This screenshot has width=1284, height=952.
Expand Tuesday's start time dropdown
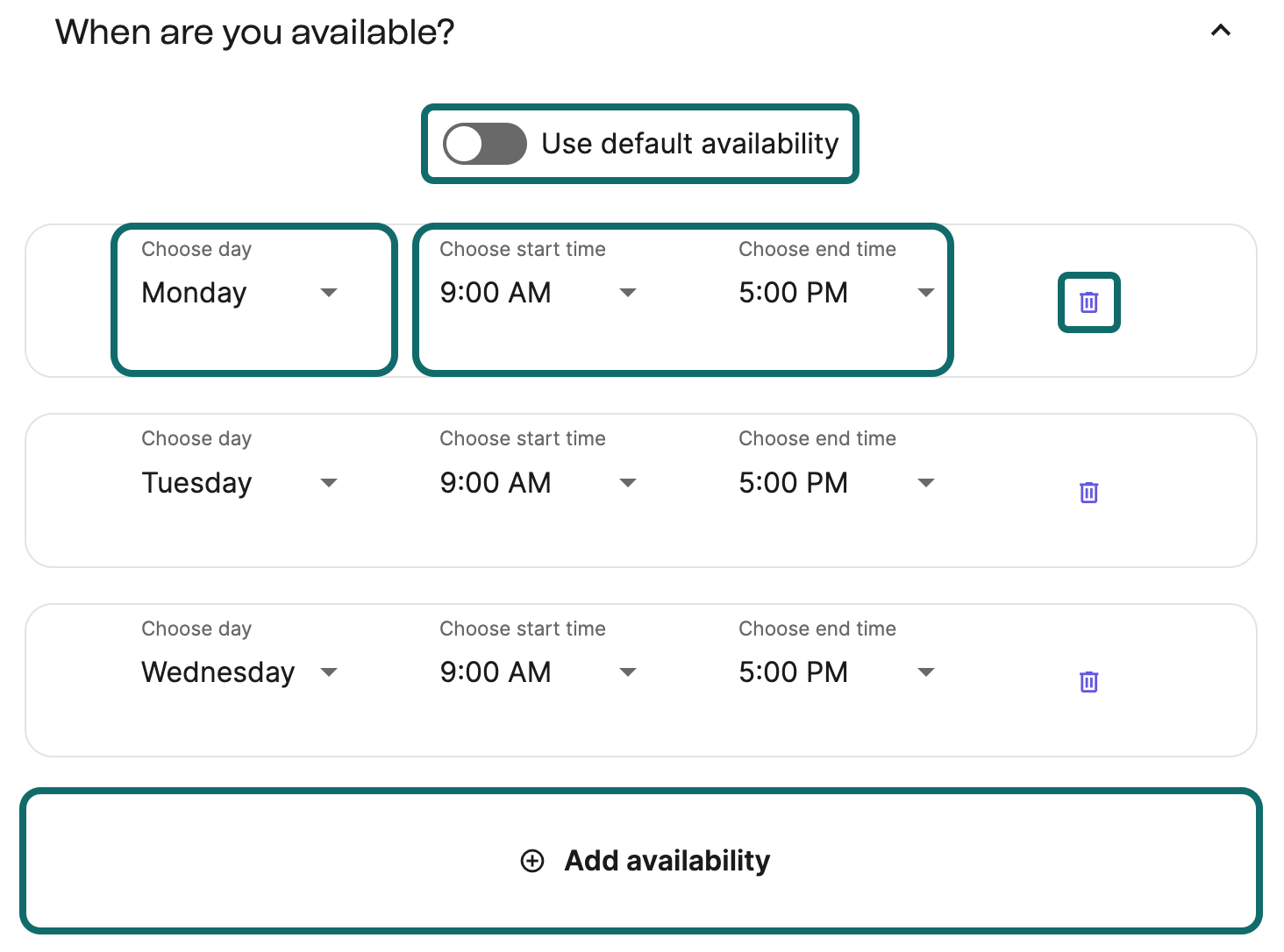tap(538, 483)
